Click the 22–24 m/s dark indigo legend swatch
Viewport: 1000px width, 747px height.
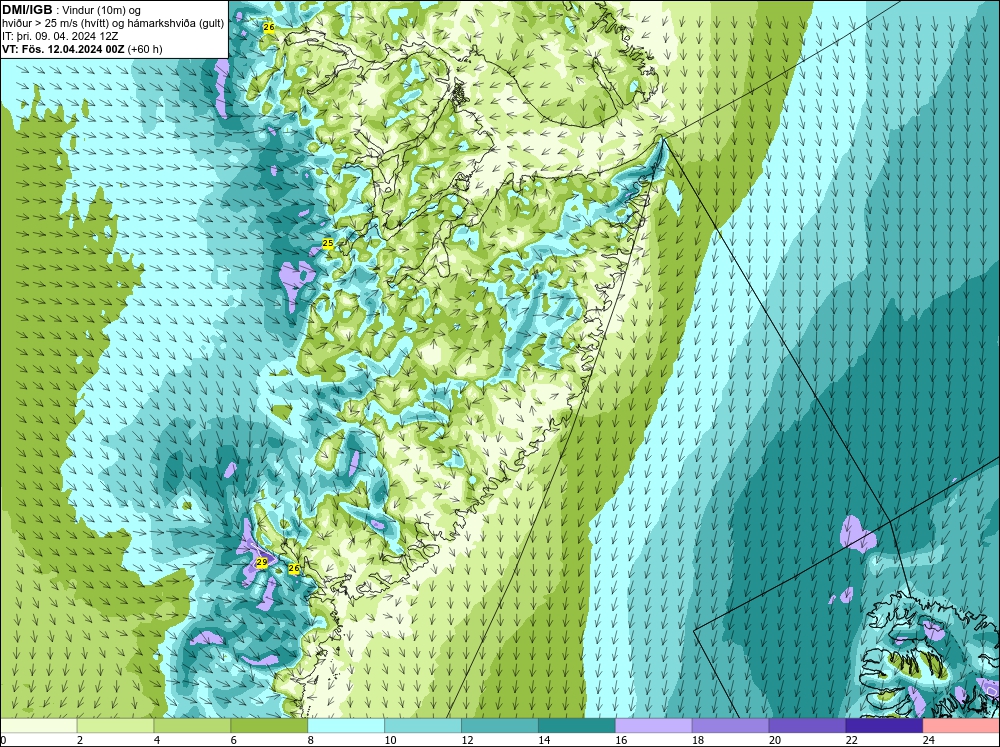tap(884, 726)
